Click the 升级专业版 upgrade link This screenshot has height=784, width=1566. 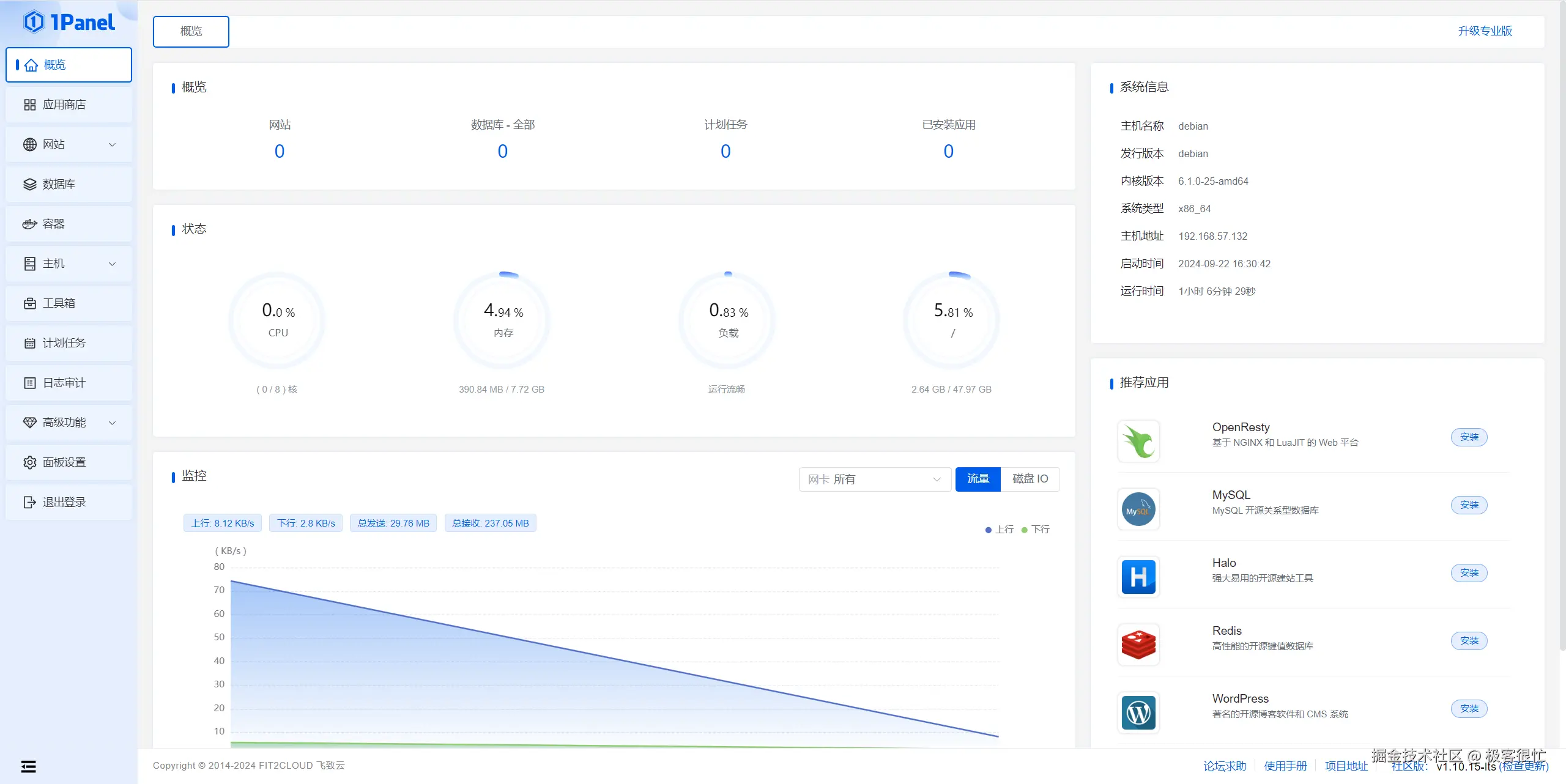1485,31
